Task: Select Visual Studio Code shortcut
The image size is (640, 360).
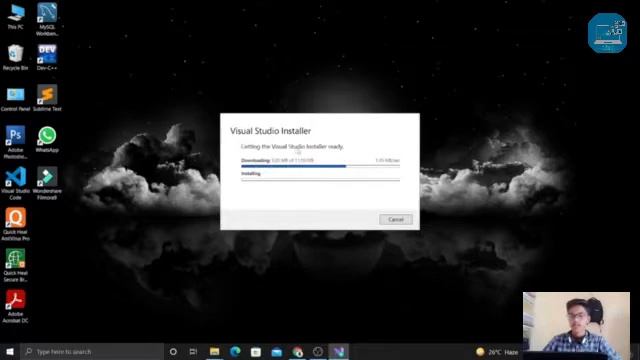Action: click(x=16, y=183)
